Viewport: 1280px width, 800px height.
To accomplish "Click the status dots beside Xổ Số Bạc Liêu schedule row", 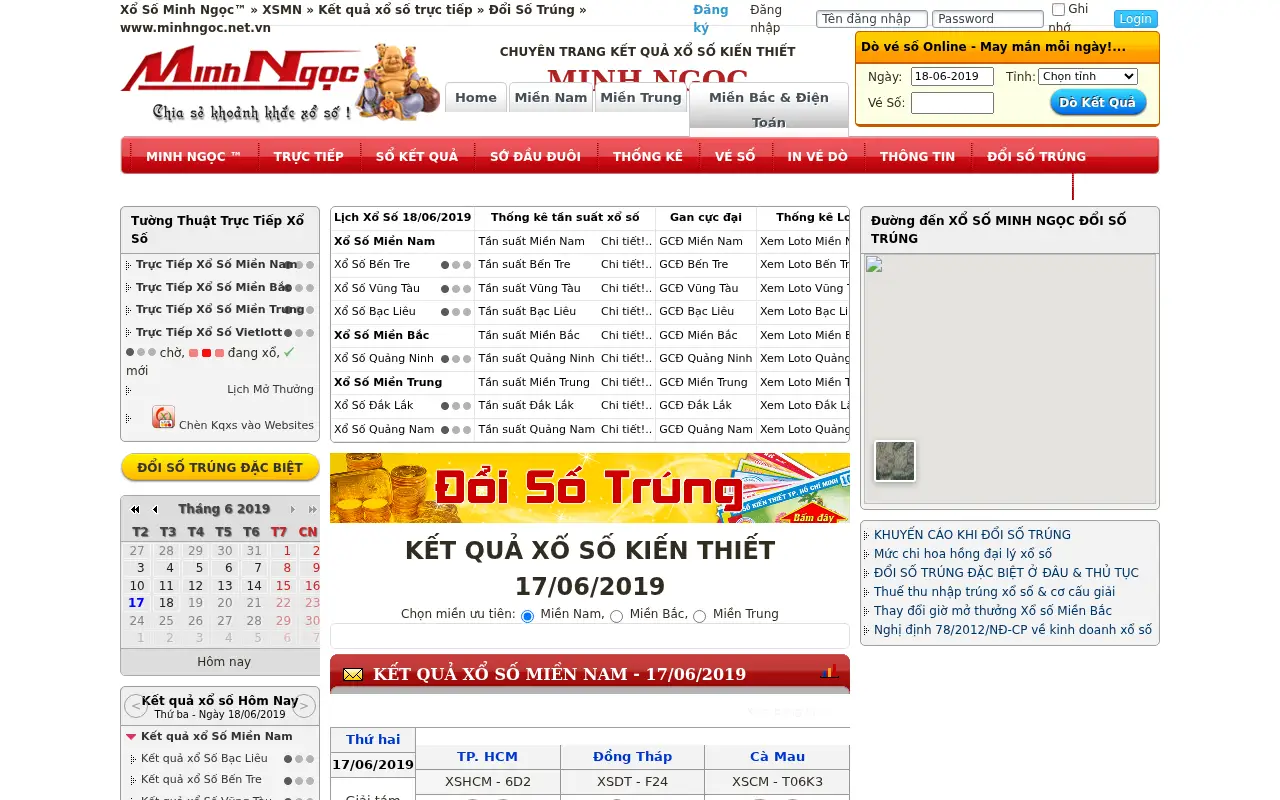I will (x=456, y=312).
